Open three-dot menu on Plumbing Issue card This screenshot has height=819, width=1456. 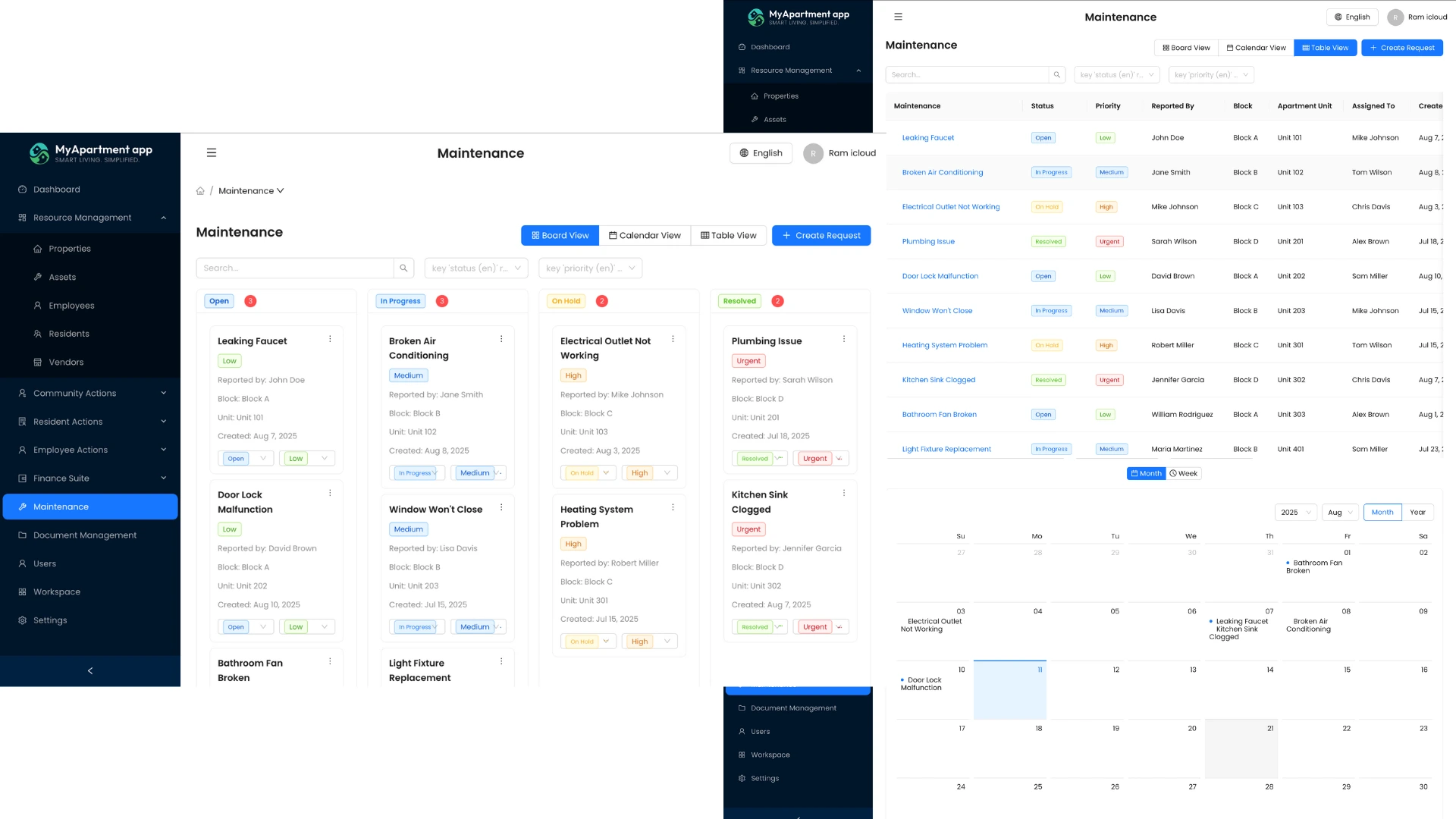click(x=844, y=339)
